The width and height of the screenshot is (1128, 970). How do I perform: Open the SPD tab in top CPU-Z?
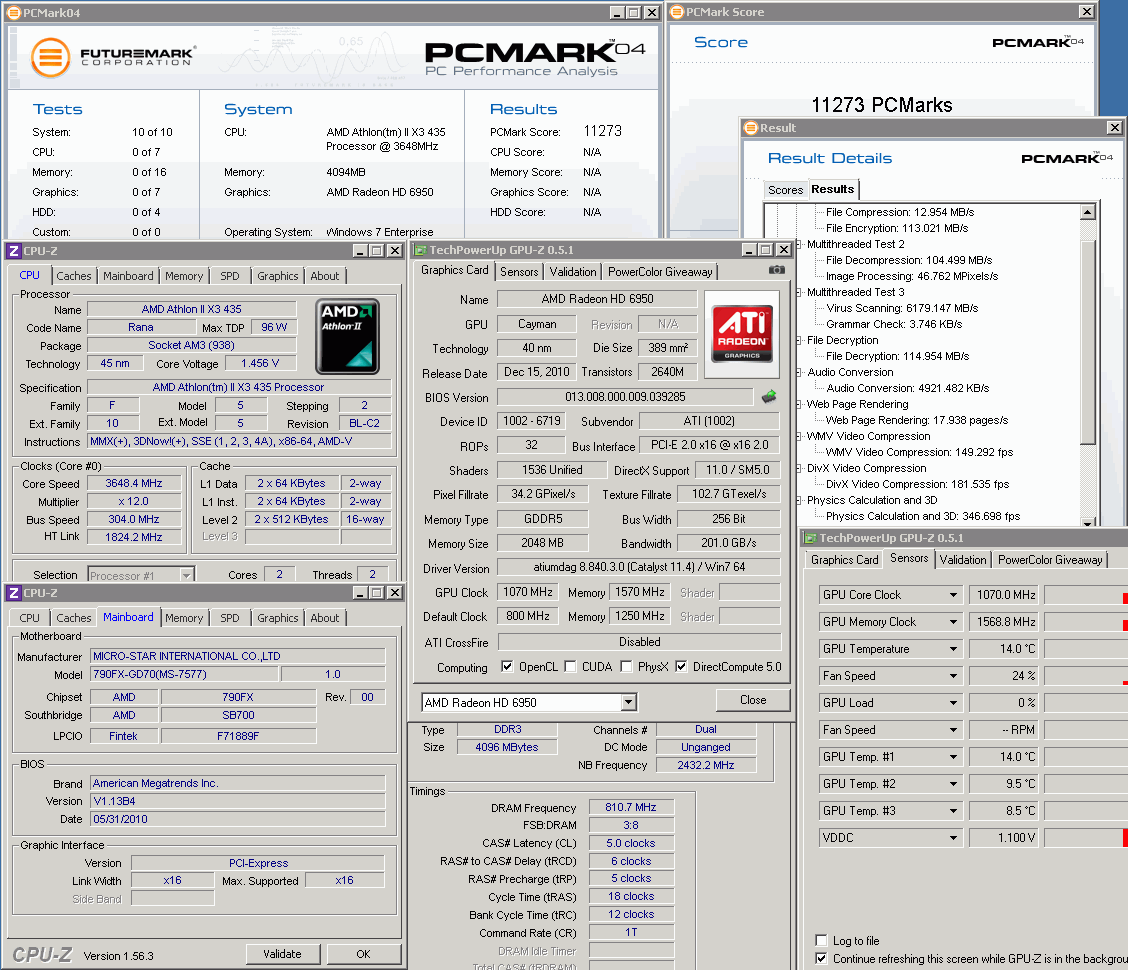[x=229, y=276]
